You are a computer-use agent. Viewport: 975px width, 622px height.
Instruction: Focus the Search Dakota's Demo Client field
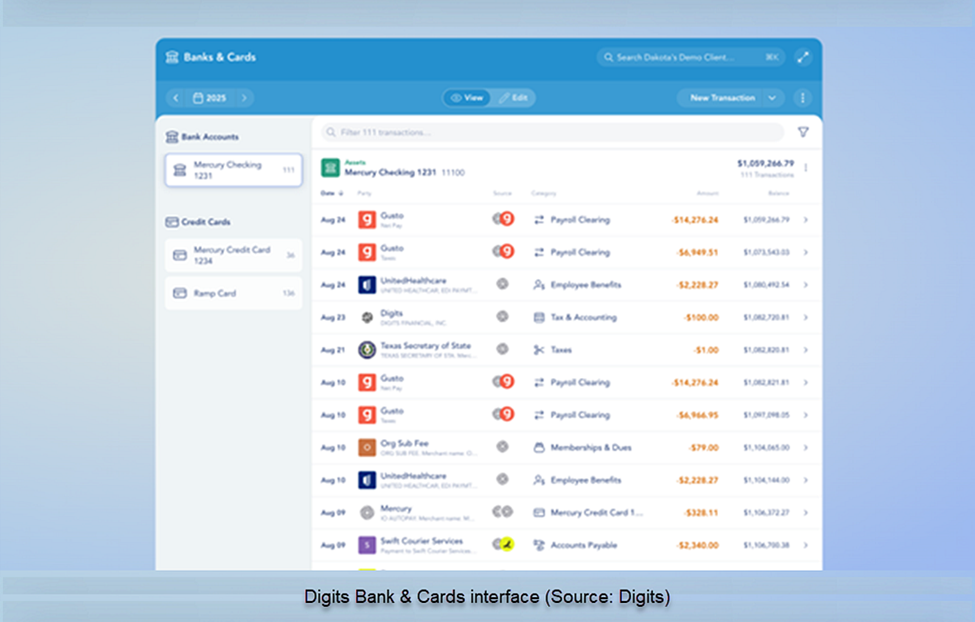691,57
